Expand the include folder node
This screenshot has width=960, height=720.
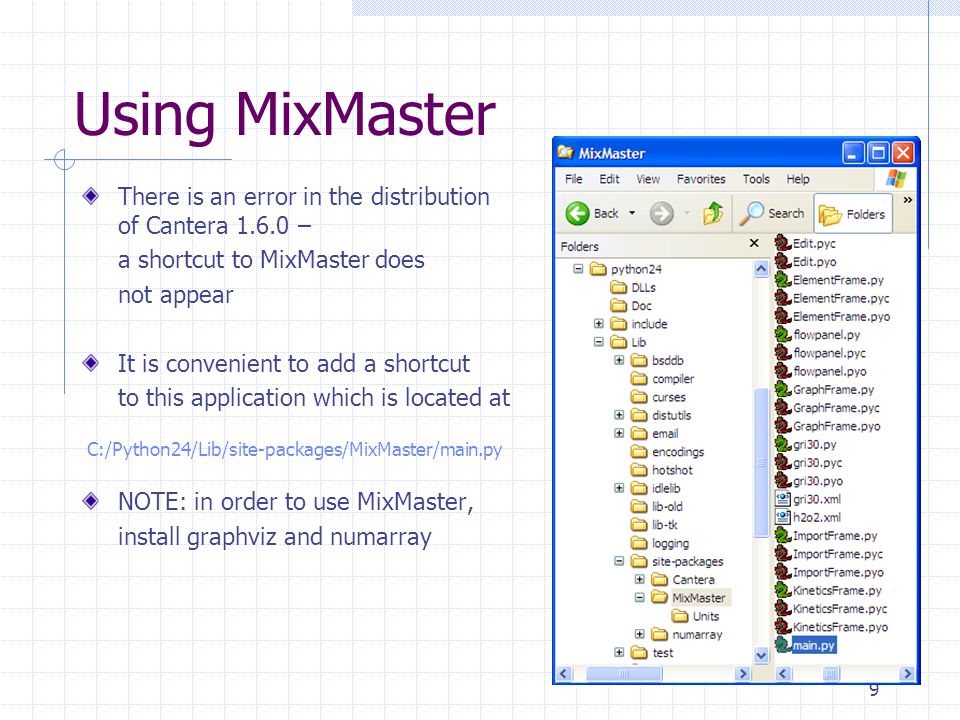point(599,323)
